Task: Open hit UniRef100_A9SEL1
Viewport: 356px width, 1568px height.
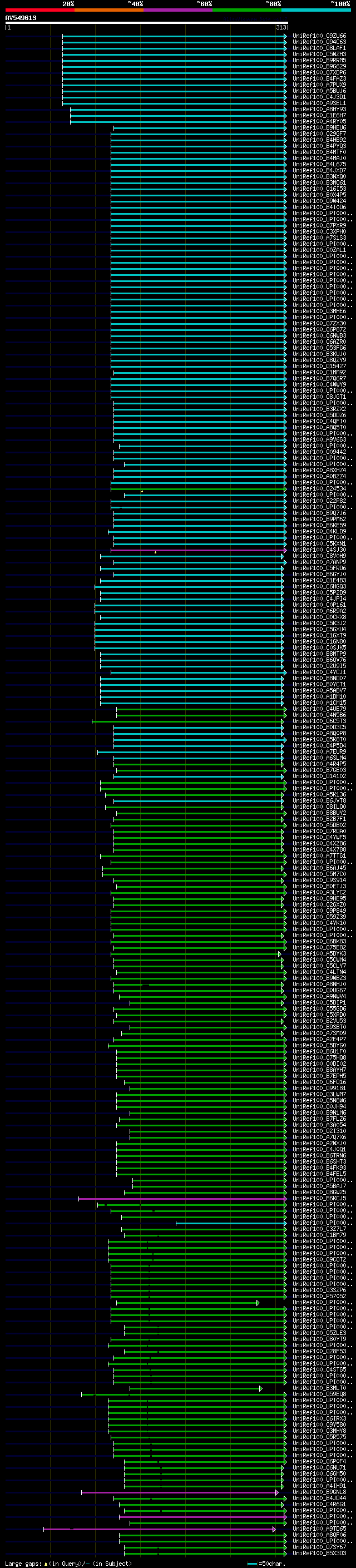Action: click(319, 103)
